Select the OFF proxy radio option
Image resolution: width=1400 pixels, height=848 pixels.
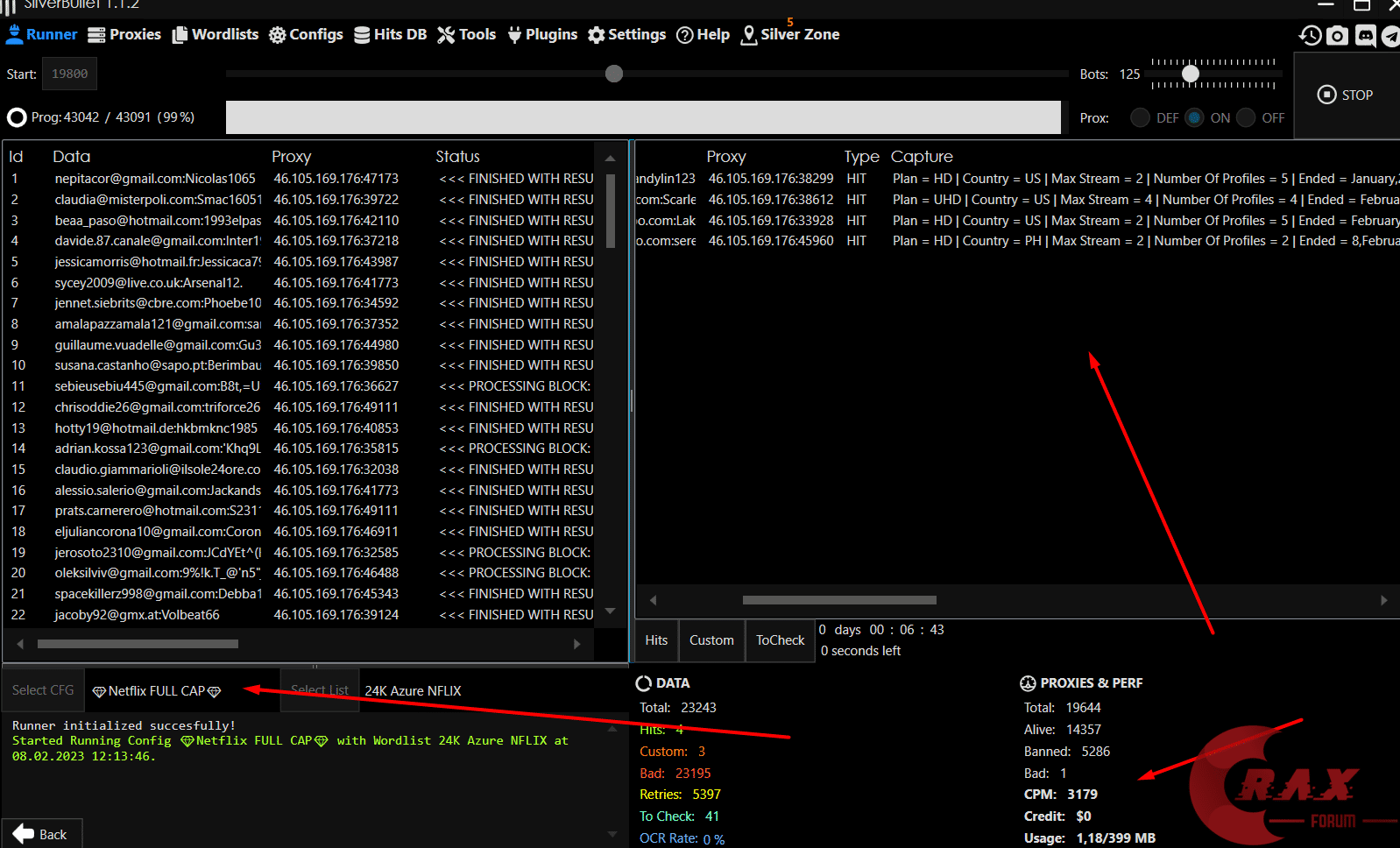1247,117
